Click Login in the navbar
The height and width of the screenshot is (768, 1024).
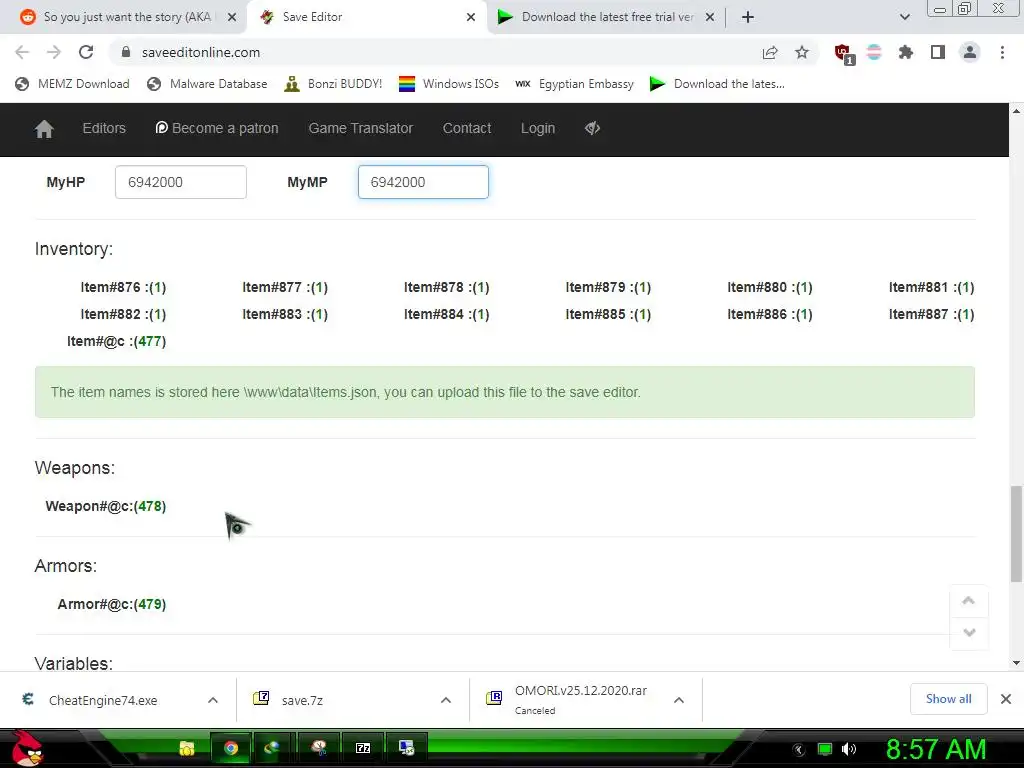coord(538,128)
